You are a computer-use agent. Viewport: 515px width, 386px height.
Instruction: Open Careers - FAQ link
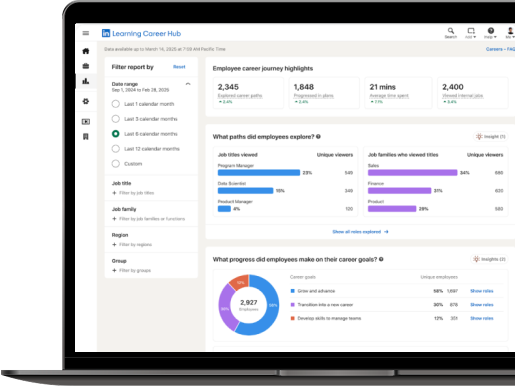(500, 49)
